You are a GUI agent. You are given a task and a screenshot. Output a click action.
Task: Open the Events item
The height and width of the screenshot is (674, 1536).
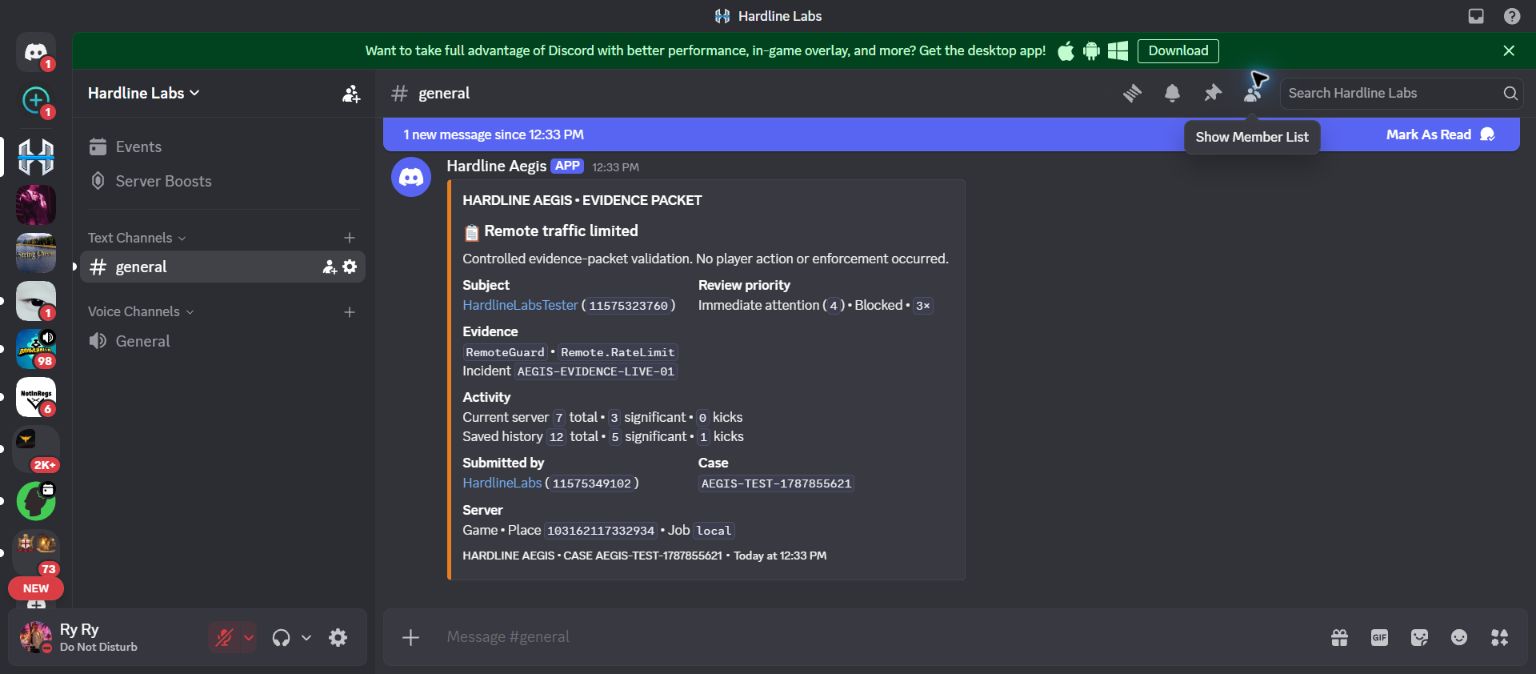pos(222,147)
